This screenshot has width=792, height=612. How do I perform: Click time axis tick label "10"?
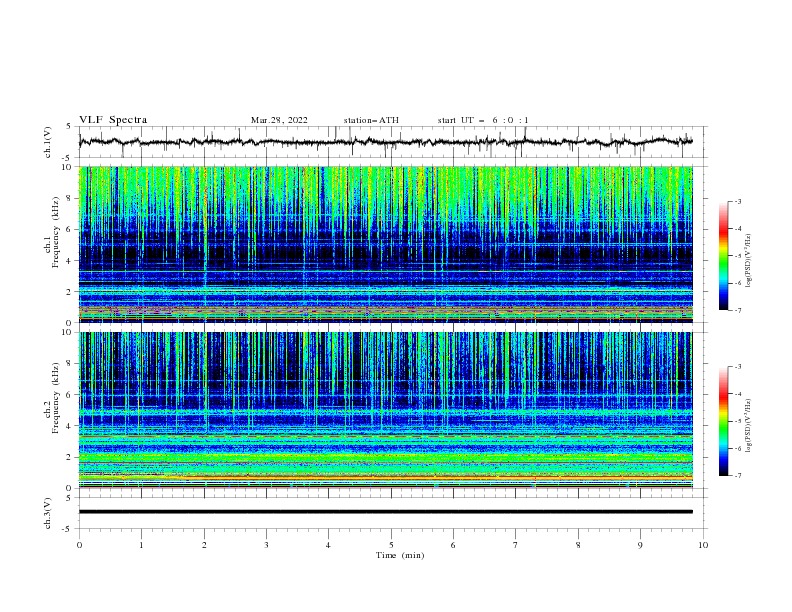tap(703, 545)
